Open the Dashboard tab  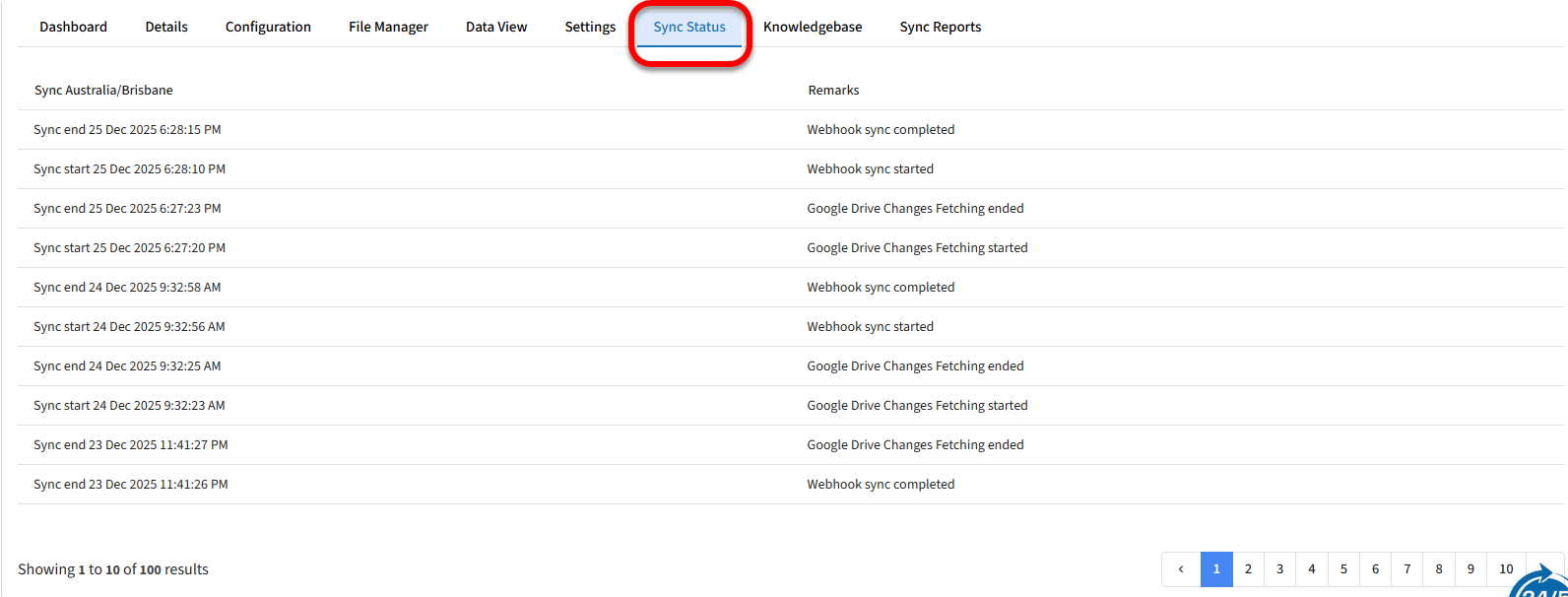tap(73, 27)
